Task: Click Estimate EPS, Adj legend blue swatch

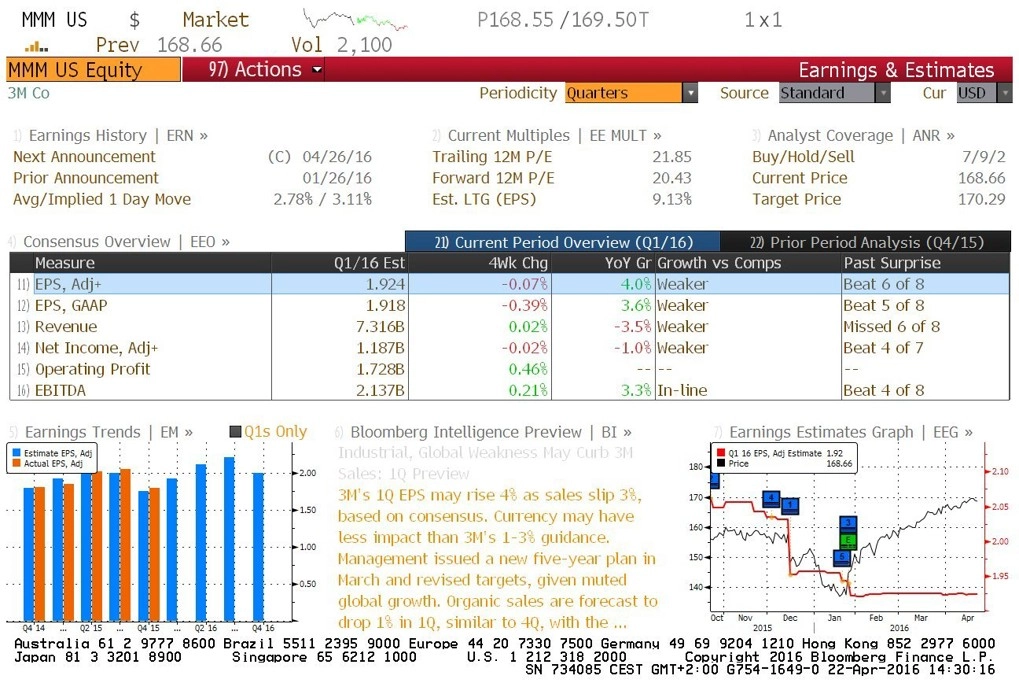Action: (x=17, y=453)
